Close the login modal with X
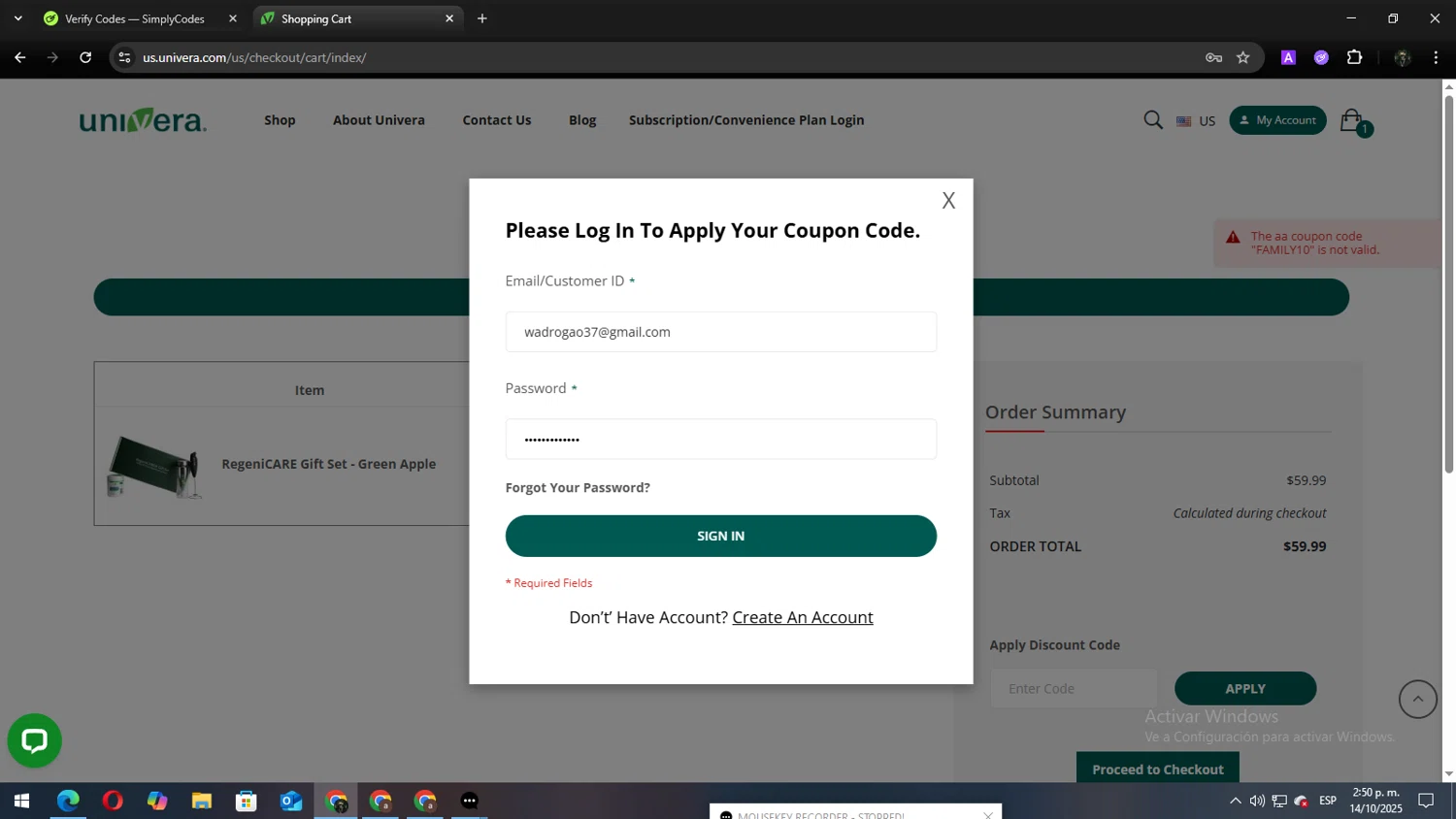1456x819 pixels. [948, 200]
